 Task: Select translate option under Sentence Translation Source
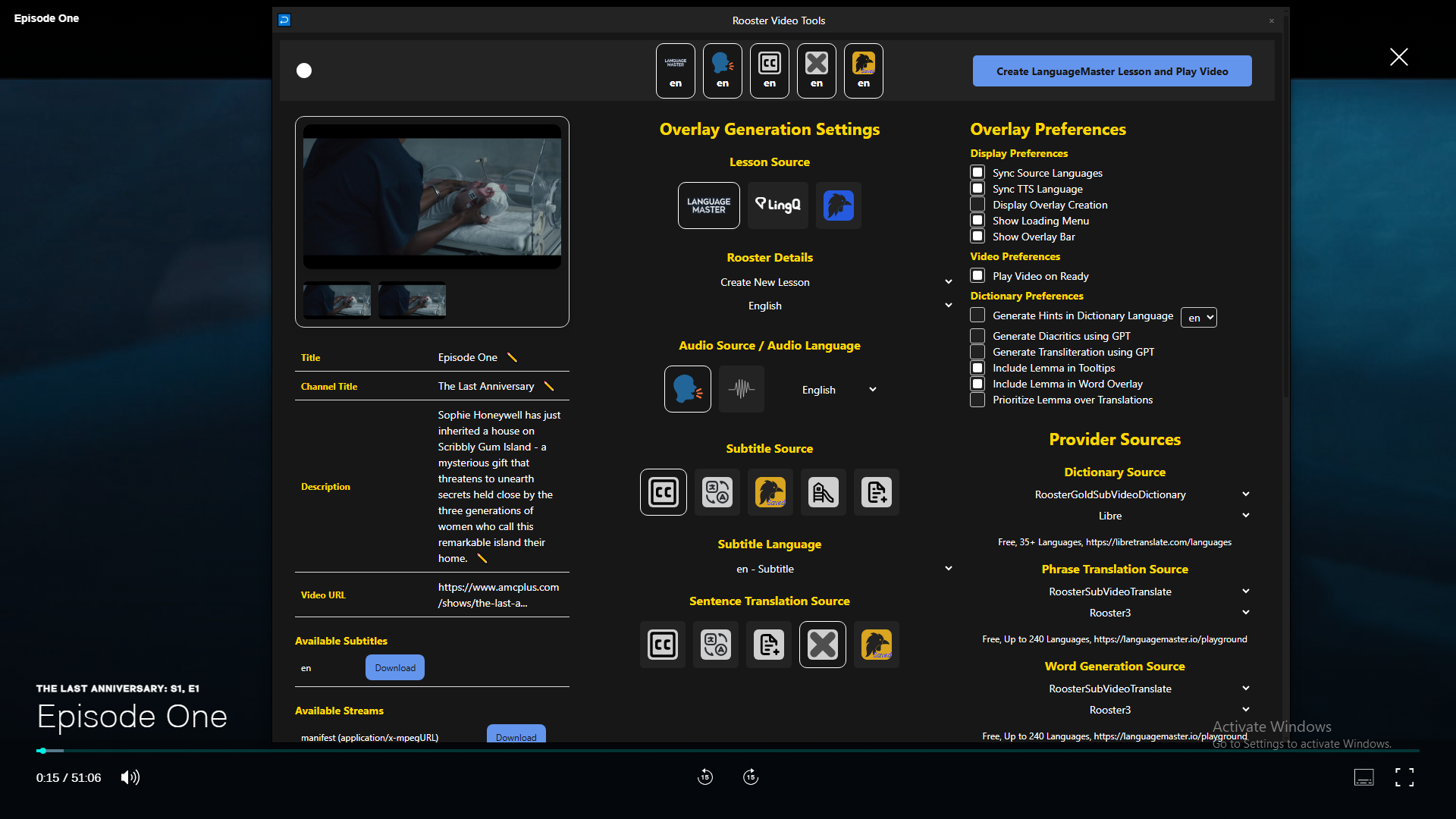tap(715, 645)
